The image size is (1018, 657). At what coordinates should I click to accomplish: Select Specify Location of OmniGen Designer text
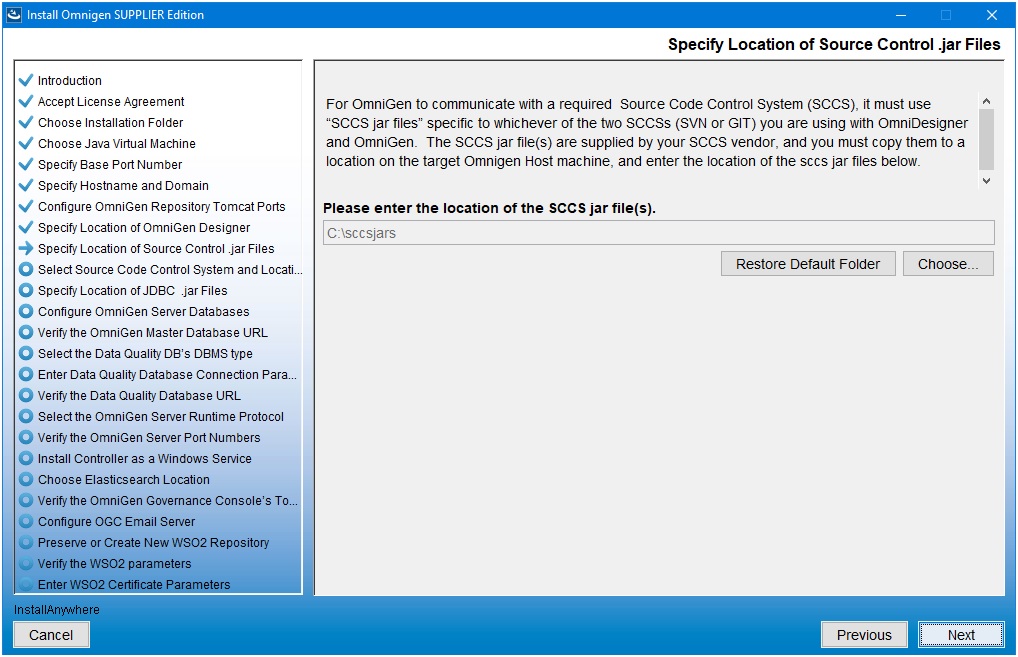pyautogui.click(x=144, y=227)
